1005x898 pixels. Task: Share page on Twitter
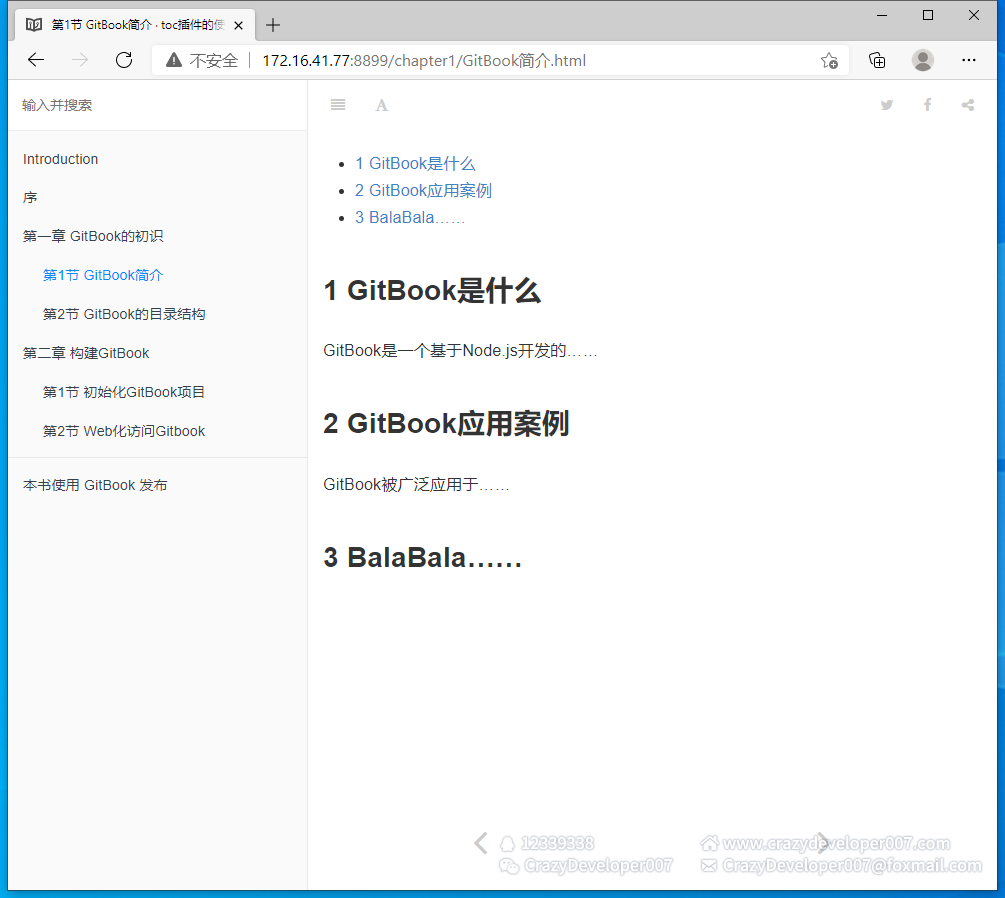coord(886,104)
